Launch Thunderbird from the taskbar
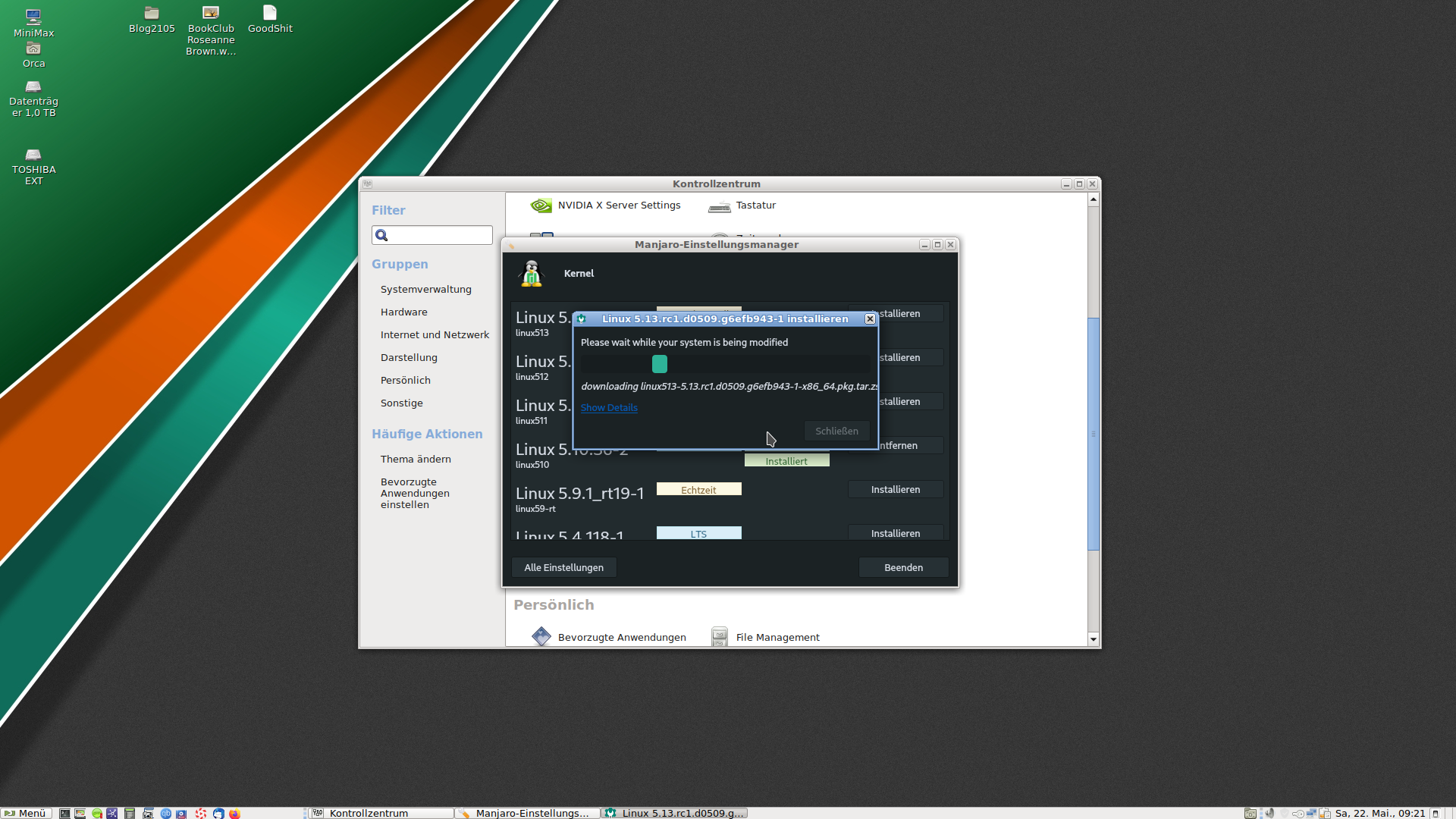The height and width of the screenshot is (819, 1456). [218, 813]
